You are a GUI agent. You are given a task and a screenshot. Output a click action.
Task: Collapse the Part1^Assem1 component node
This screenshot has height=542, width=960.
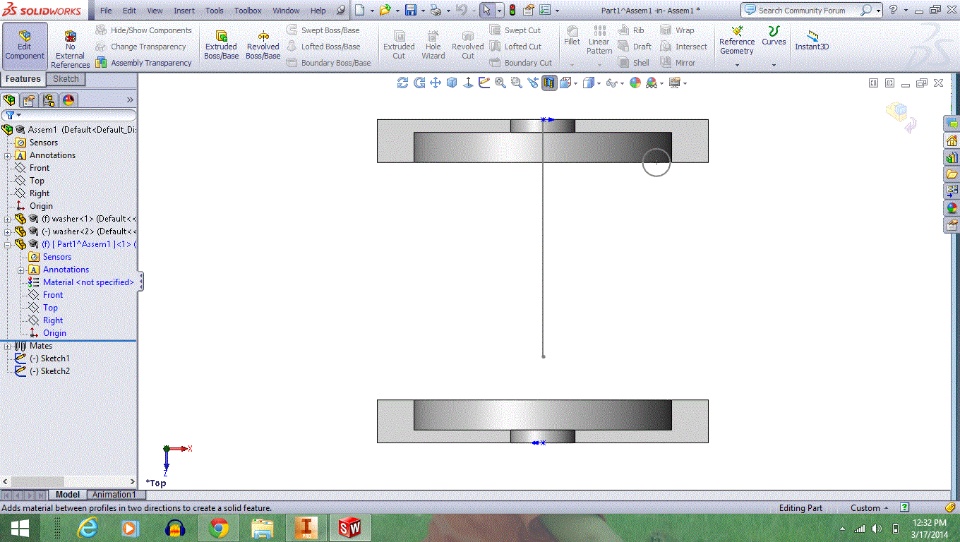tap(7, 244)
